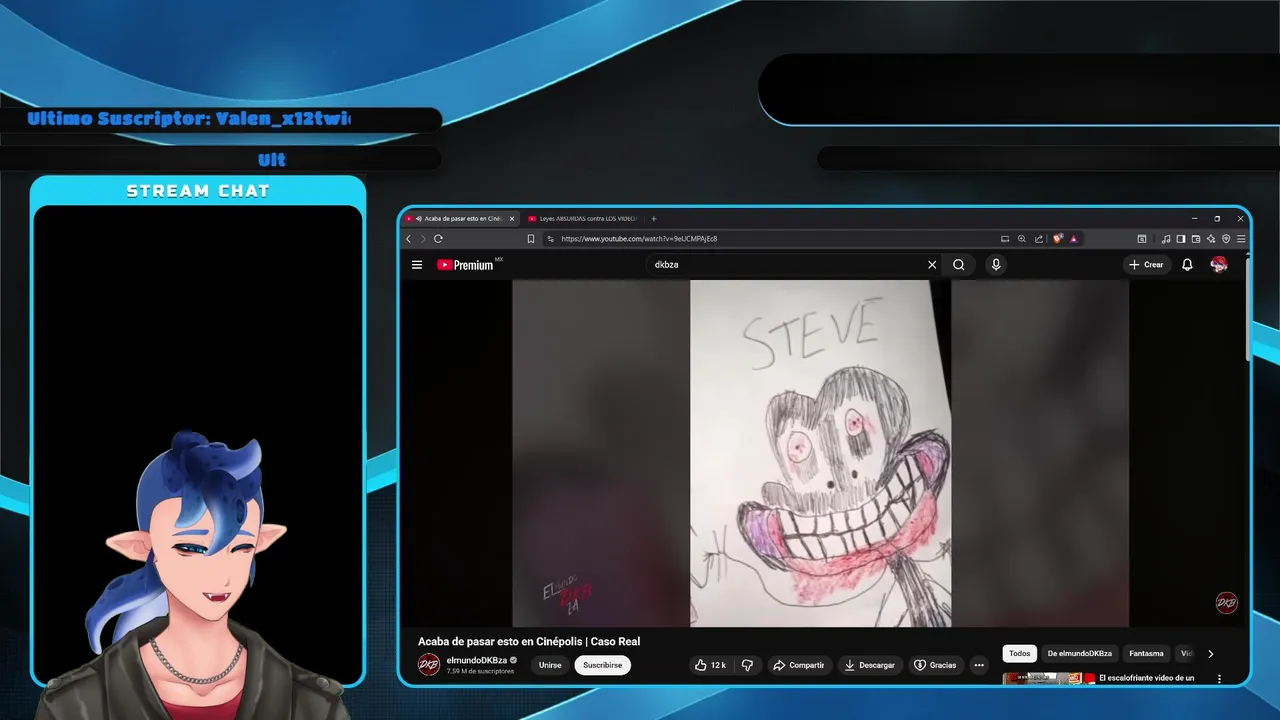Screen dimensions: 1280x720
Task: Open the Brave Rewards triangle icon
Action: click(x=1074, y=239)
